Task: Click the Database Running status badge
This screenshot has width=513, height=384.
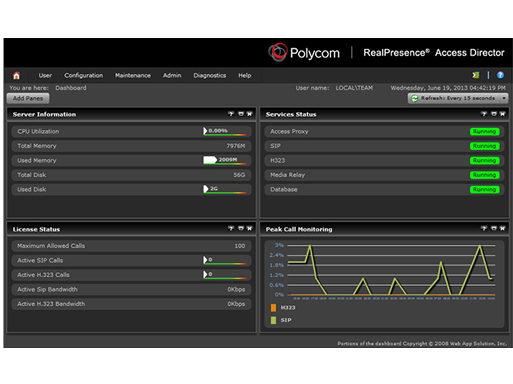Action: pos(484,190)
